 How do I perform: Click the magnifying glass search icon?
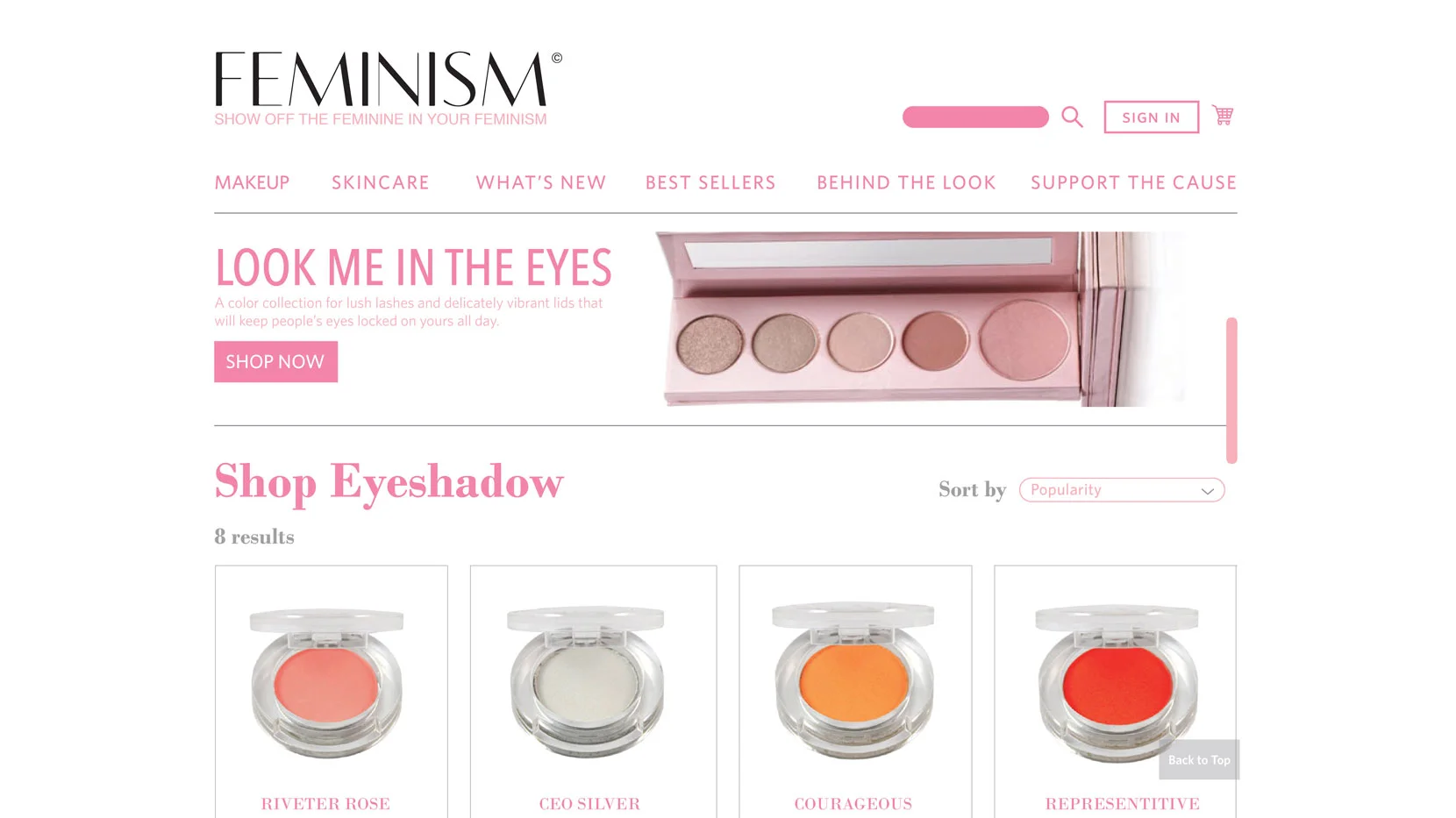tap(1072, 117)
